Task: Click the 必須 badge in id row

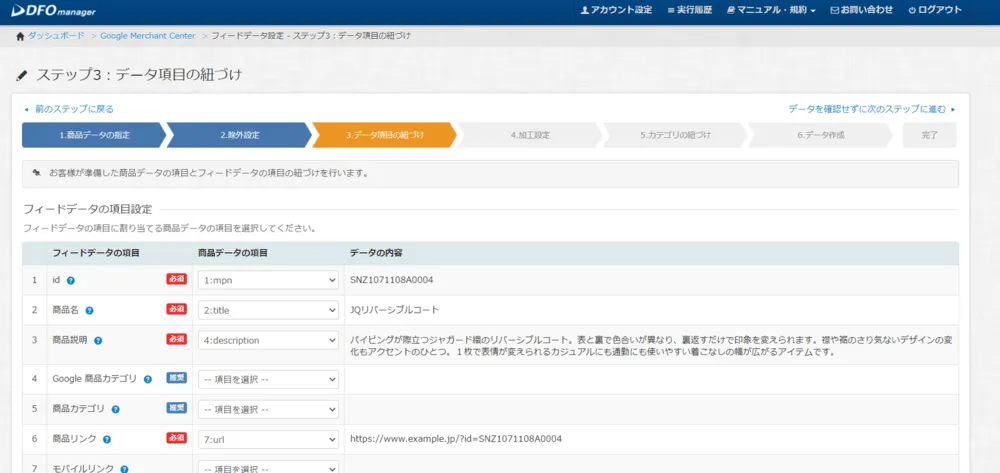Action: pyautogui.click(x=177, y=279)
